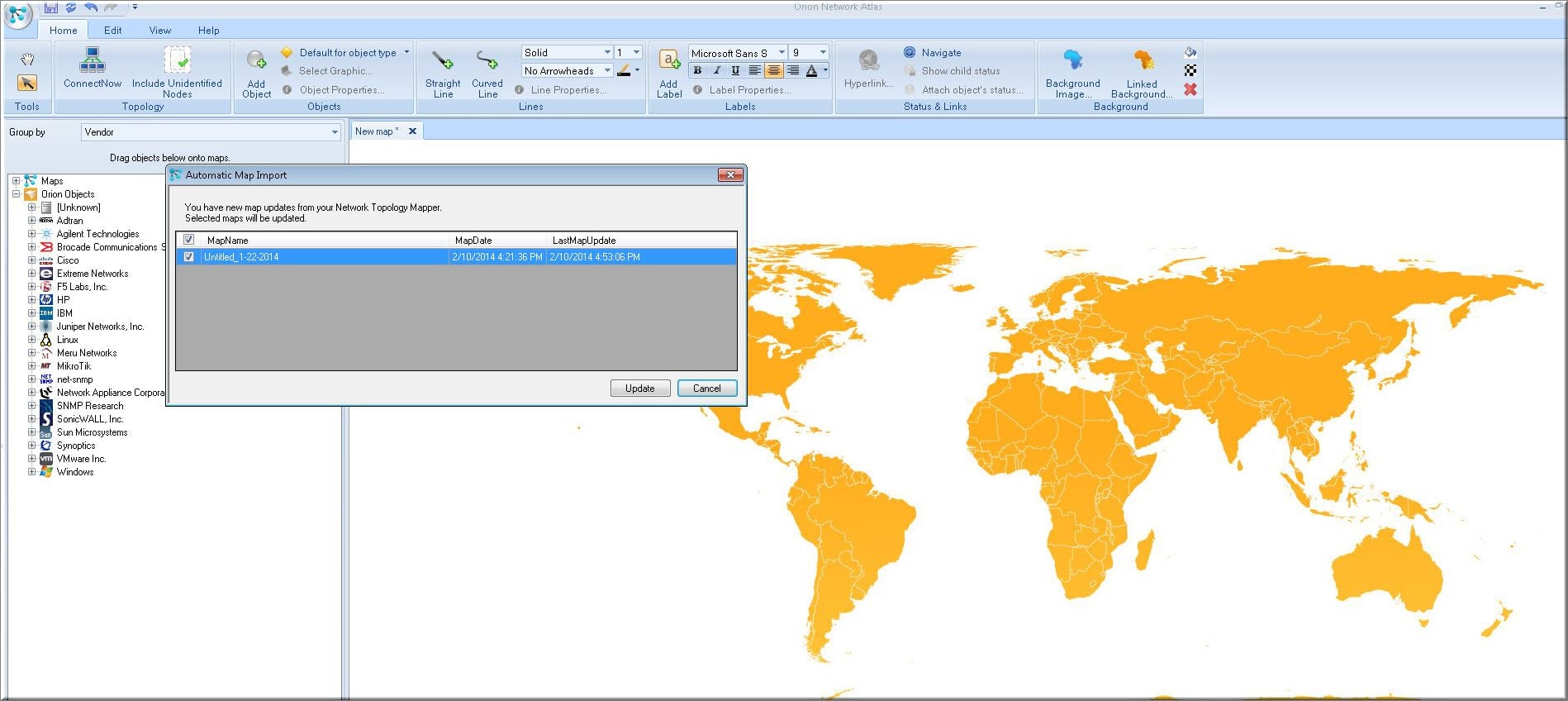Click the Hyperlink icon

click(868, 60)
